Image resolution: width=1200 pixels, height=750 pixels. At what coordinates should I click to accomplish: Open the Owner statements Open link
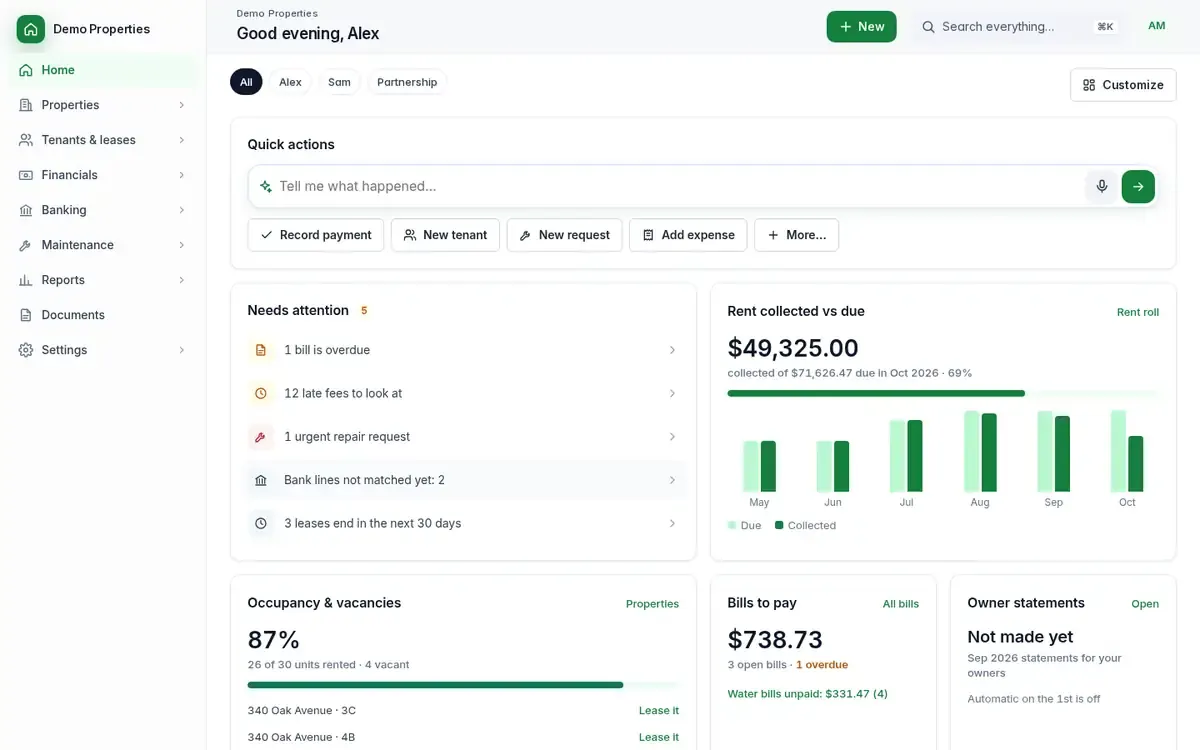(x=1145, y=604)
